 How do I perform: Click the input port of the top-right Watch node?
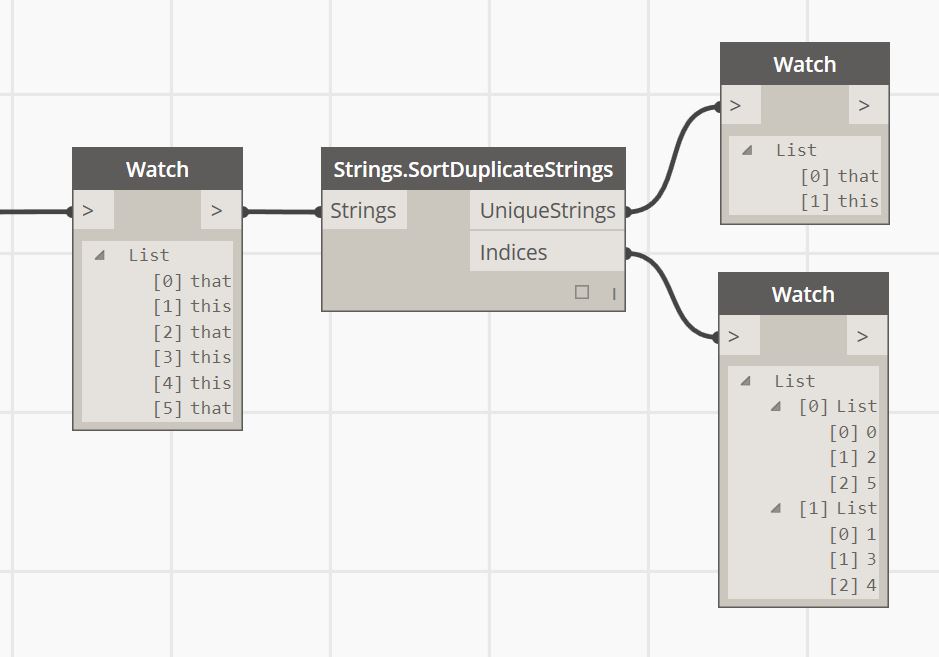pos(741,105)
